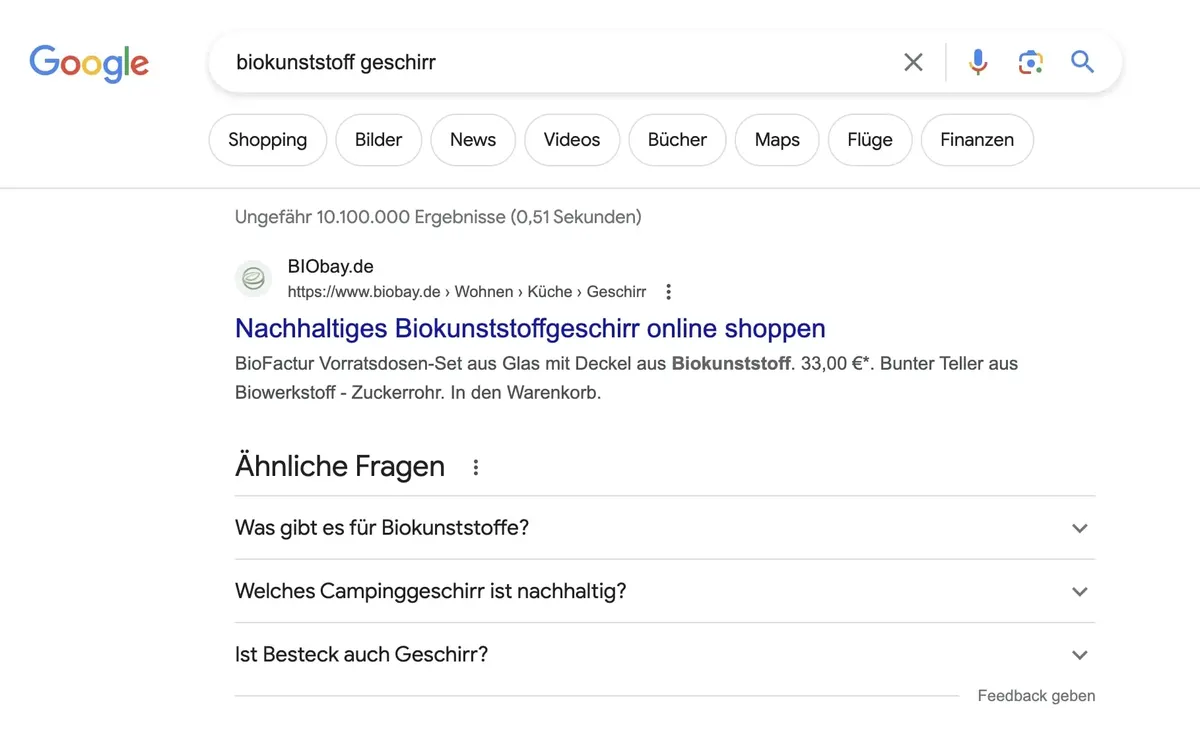Open the Maps filter
The width and height of the screenshot is (1200, 746).
pyautogui.click(x=777, y=140)
